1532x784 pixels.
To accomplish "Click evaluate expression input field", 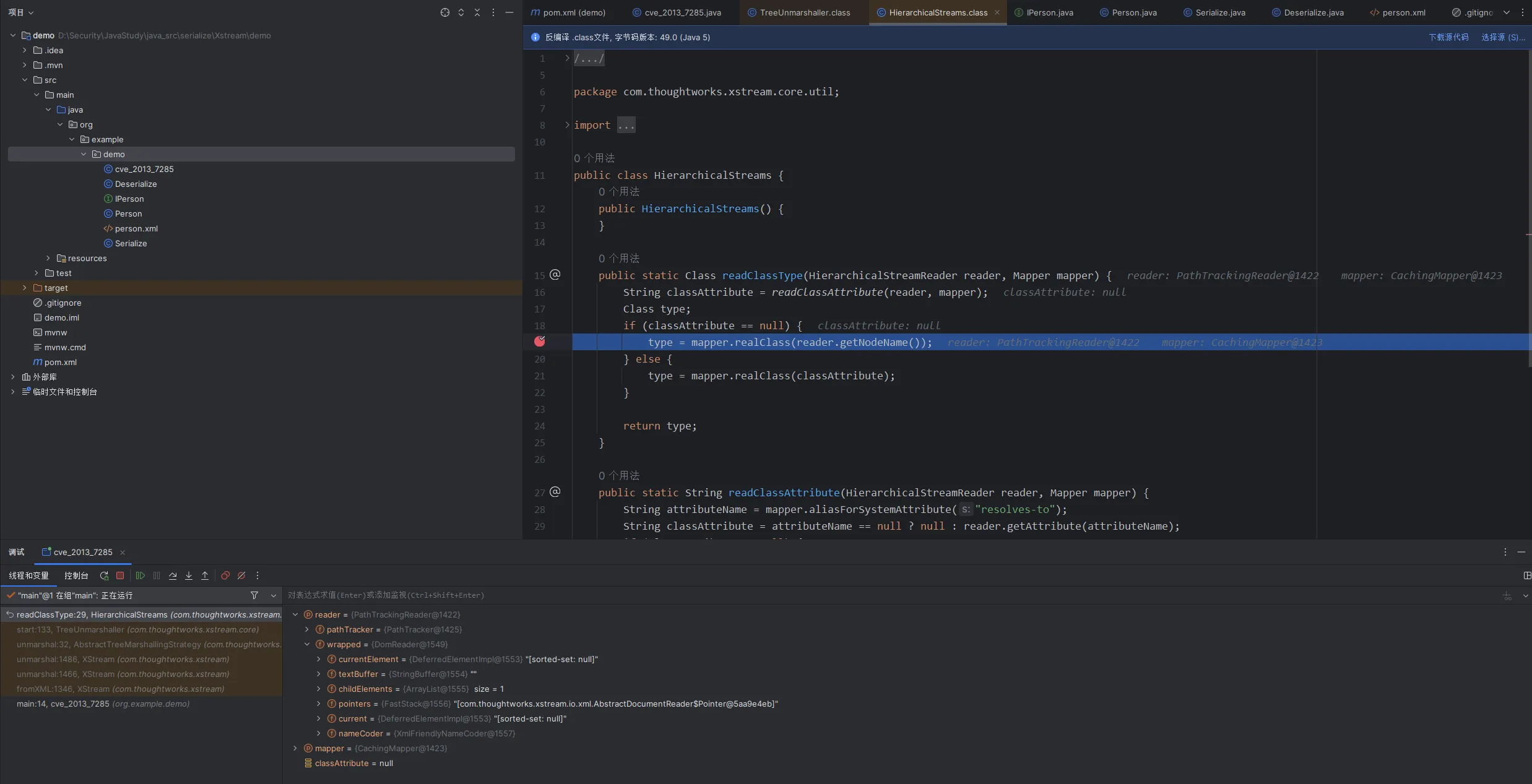I will click(743, 595).
